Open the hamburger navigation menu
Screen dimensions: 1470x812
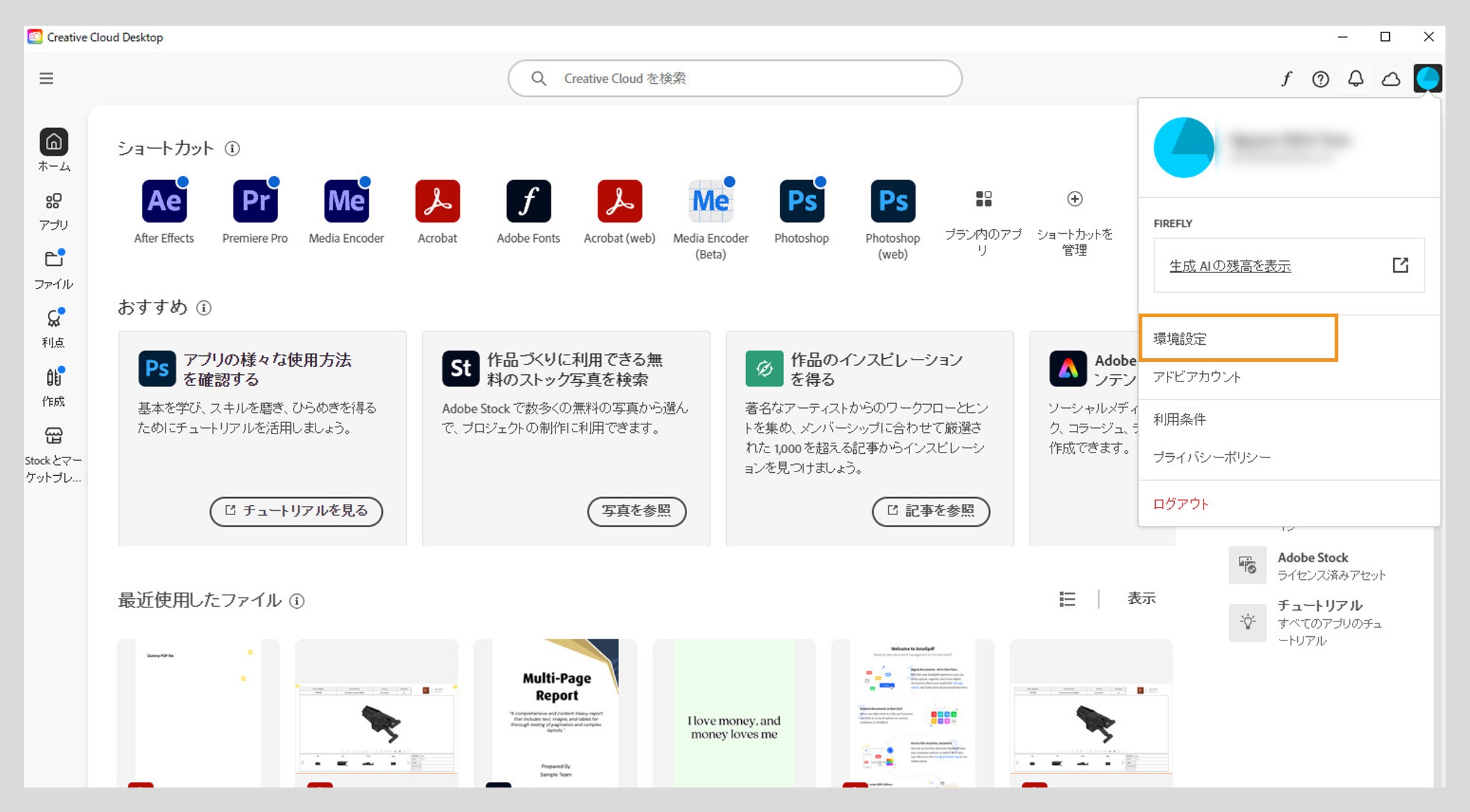(46, 78)
